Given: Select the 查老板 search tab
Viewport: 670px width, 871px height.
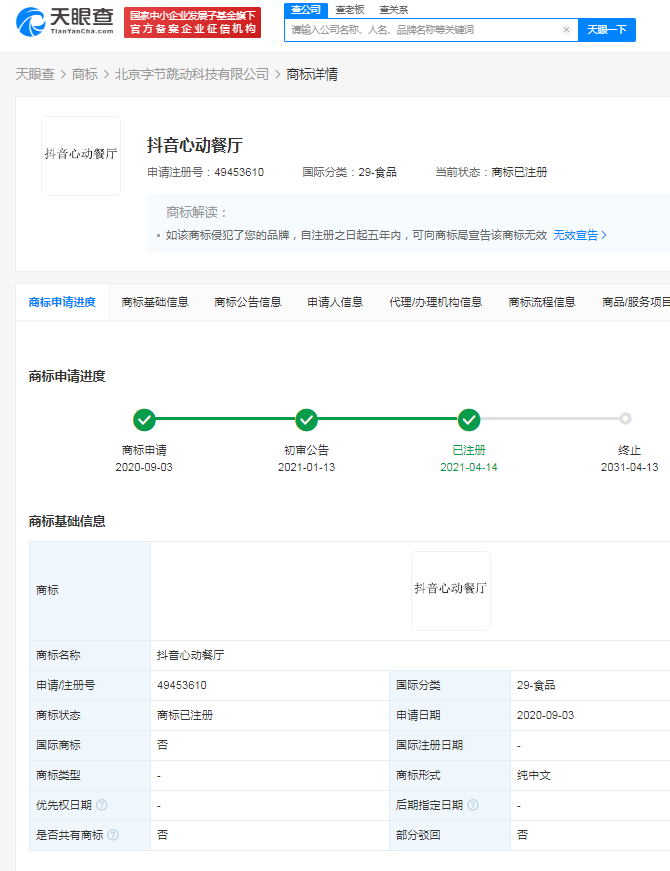Looking at the screenshot, I should click(350, 9).
